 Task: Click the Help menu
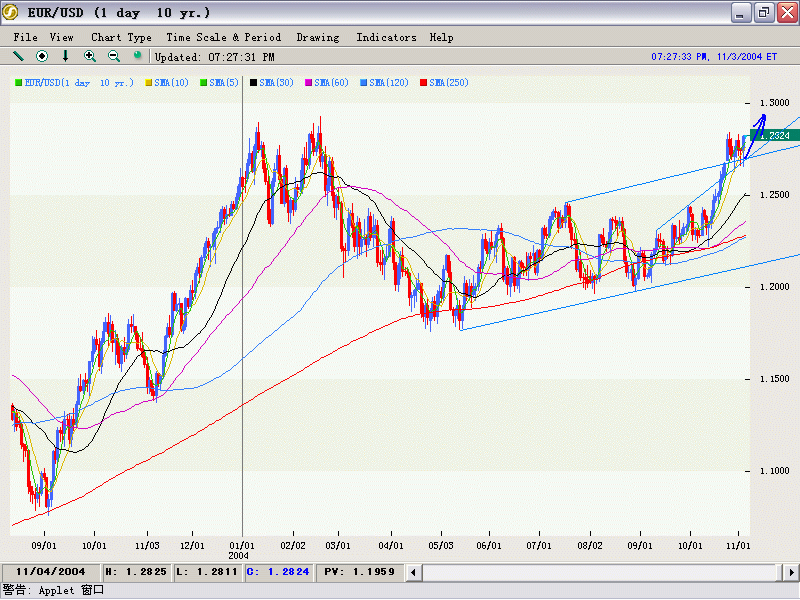(x=441, y=37)
